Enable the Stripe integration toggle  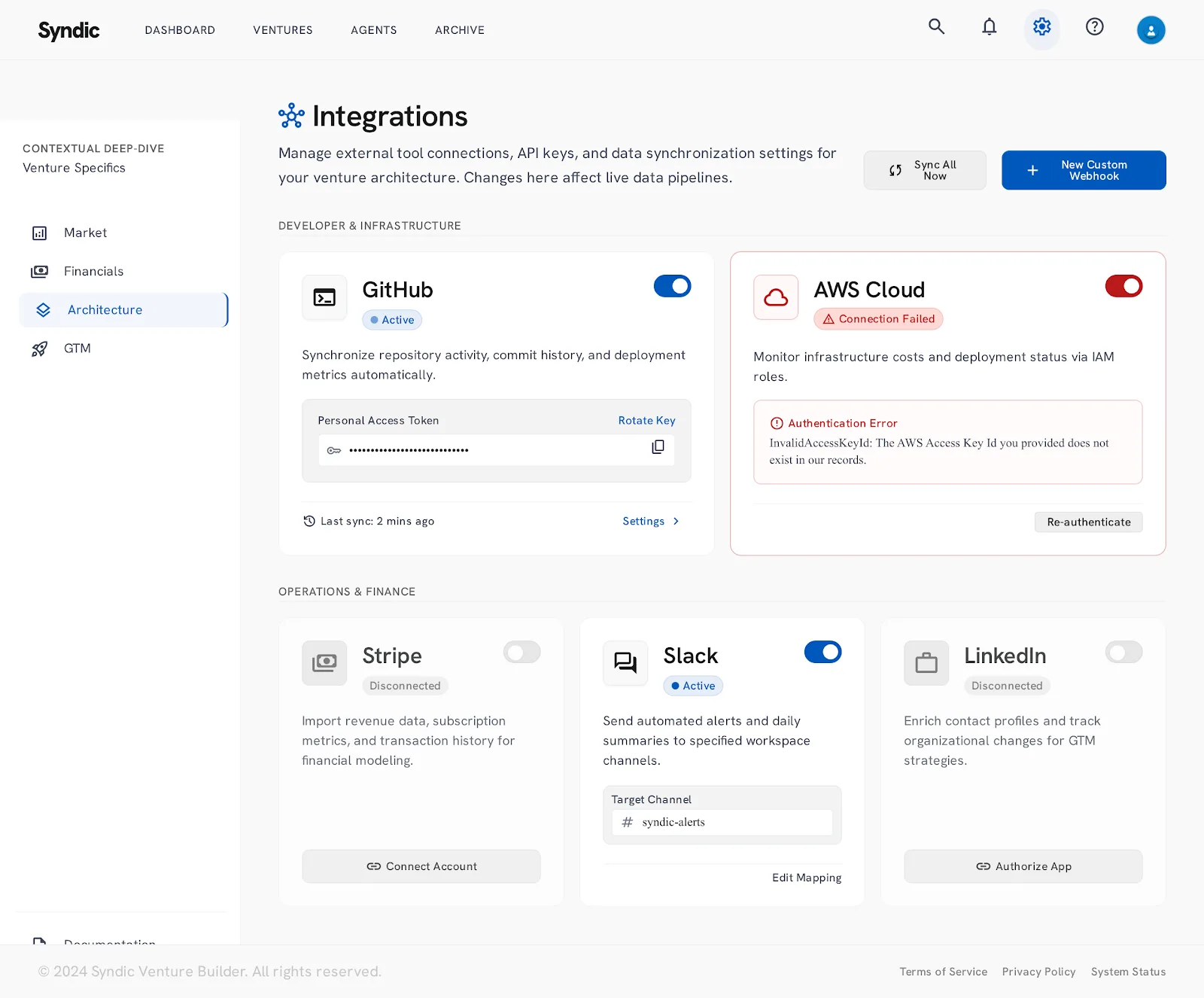[522, 652]
